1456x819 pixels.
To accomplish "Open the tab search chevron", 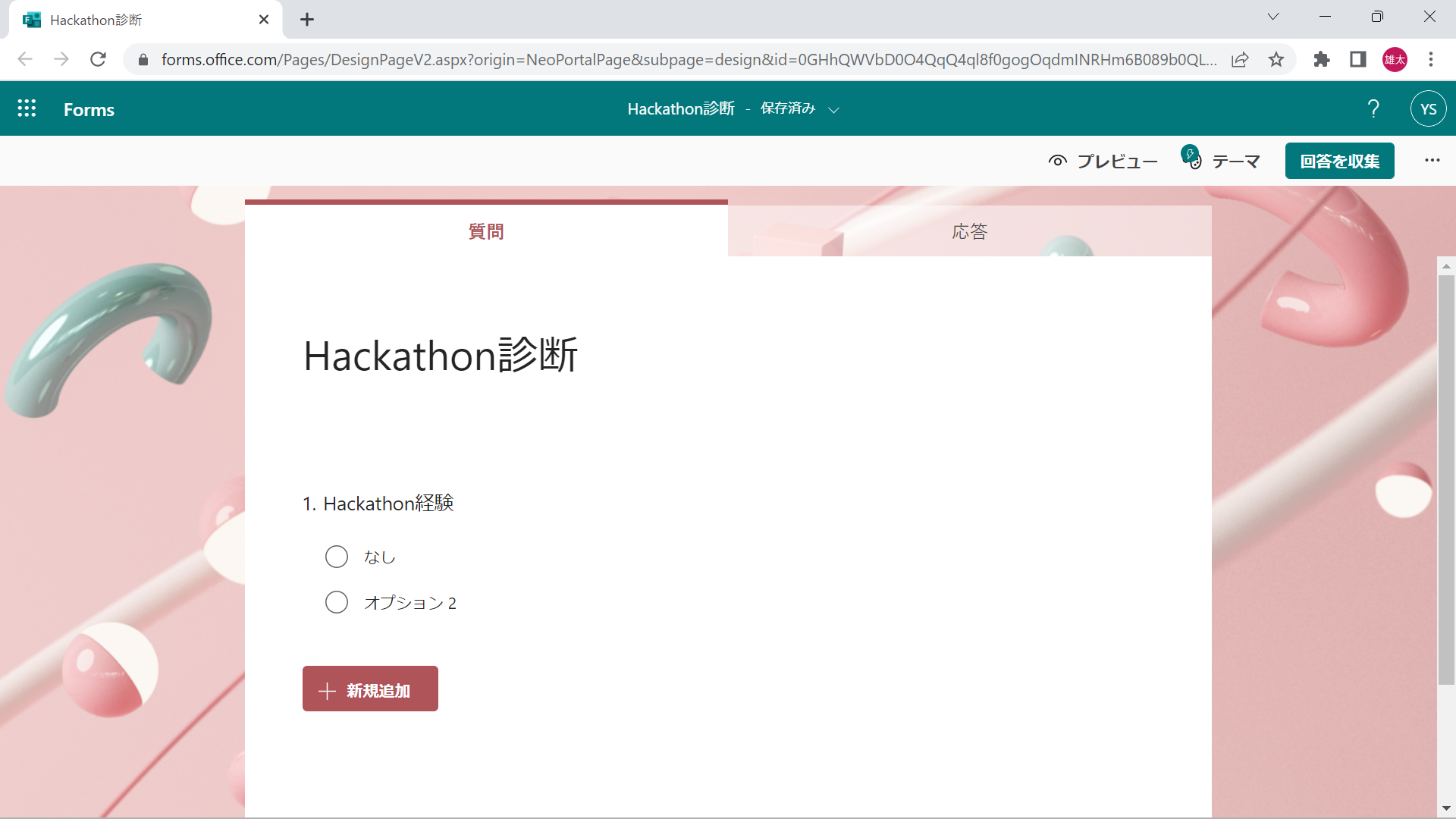I will point(1273,17).
